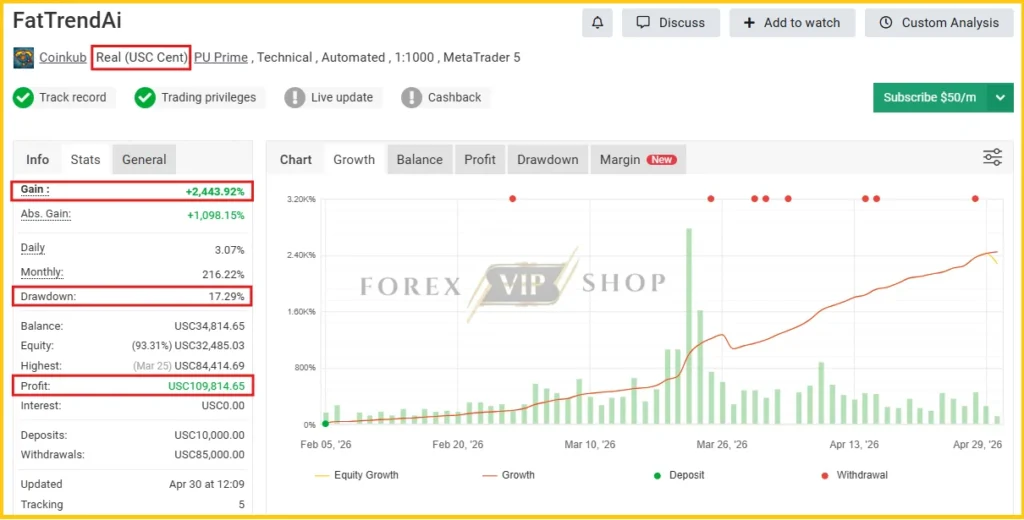Select the Chart tab label
The width and height of the screenshot is (1024, 520).
(x=296, y=159)
